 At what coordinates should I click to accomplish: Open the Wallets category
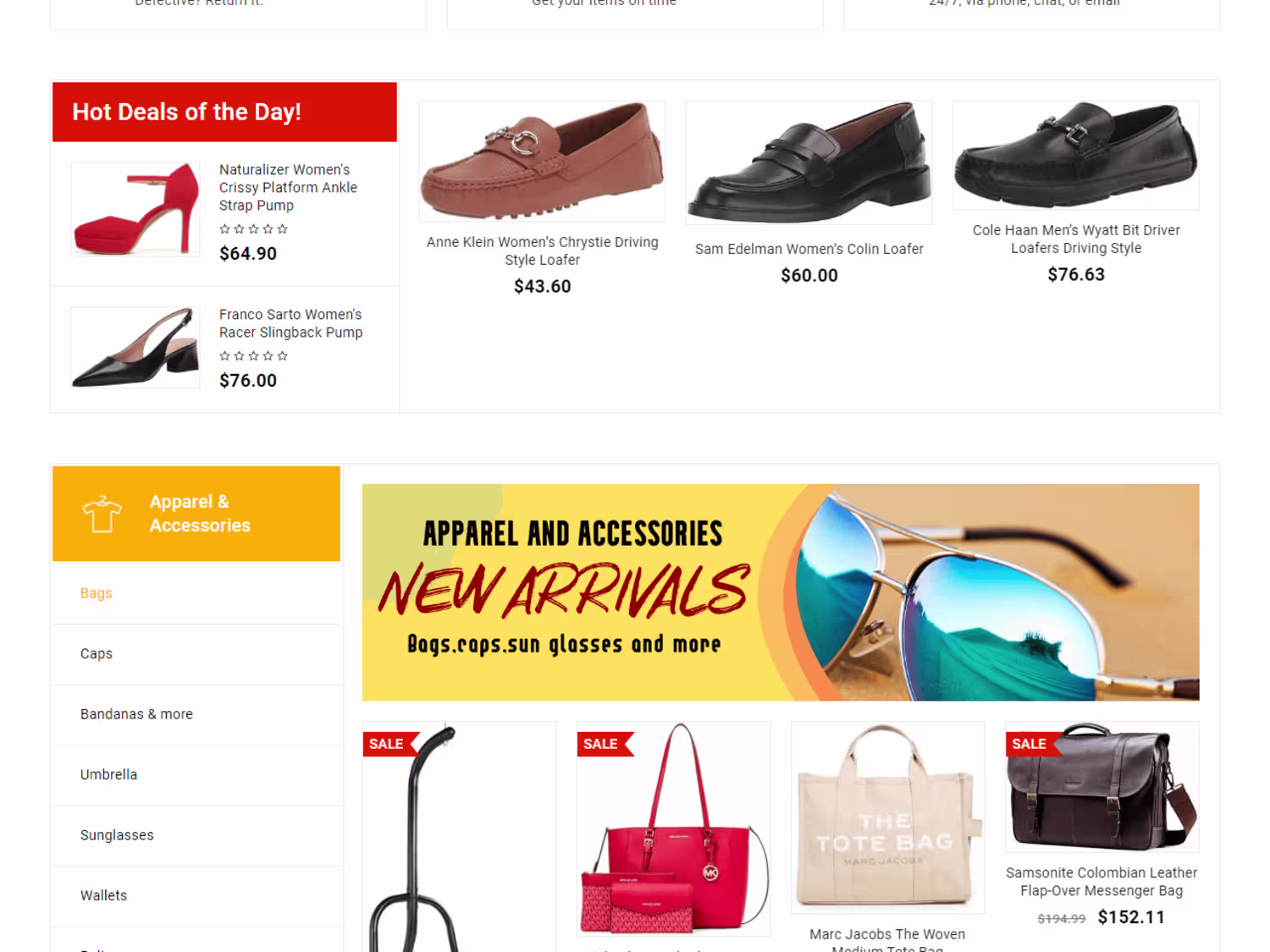tap(103, 895)
